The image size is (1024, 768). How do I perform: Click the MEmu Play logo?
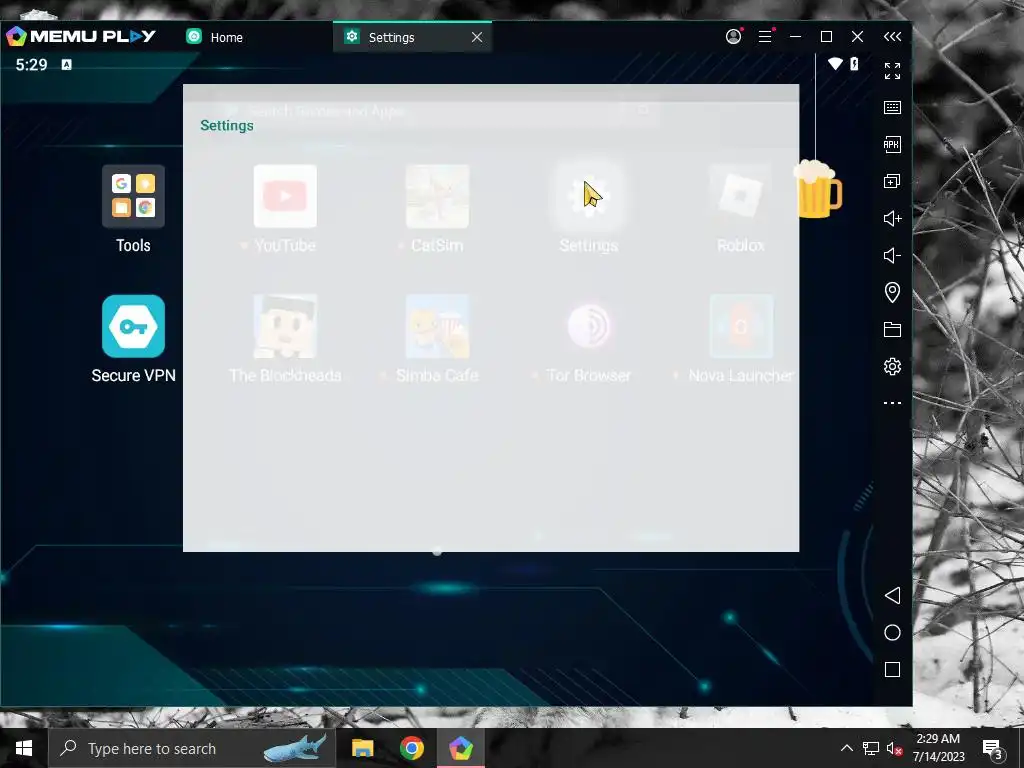pyautogui.click(x=81, y=36)
